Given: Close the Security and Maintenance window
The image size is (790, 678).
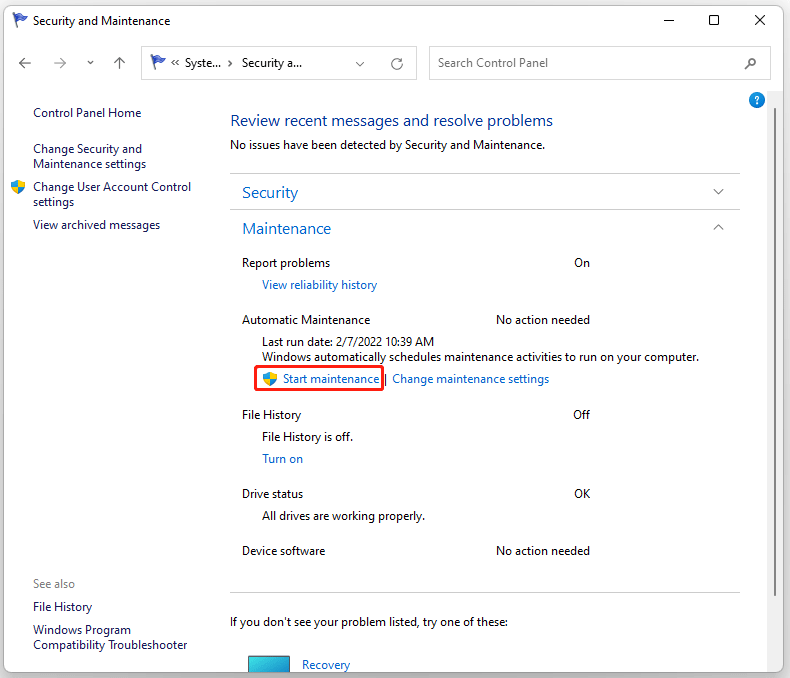Looking at the screenshot, I should point(760,20).
